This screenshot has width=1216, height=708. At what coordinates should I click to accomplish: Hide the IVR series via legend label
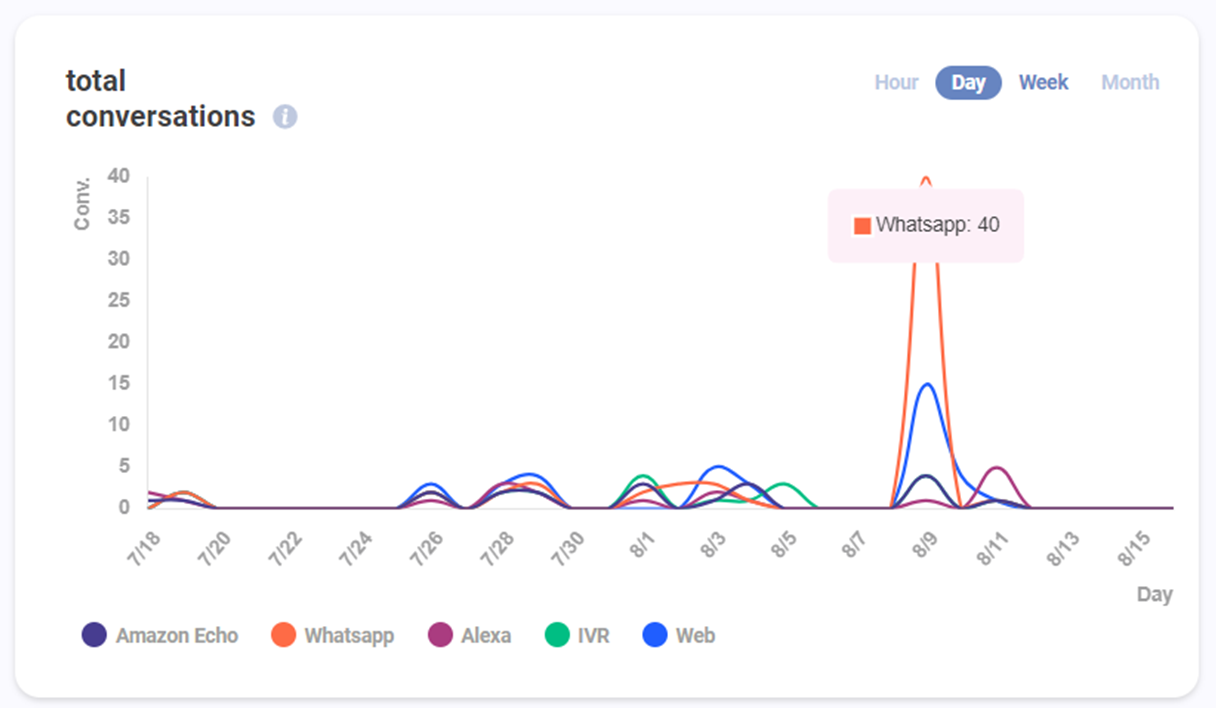click(x=593, y=635)
